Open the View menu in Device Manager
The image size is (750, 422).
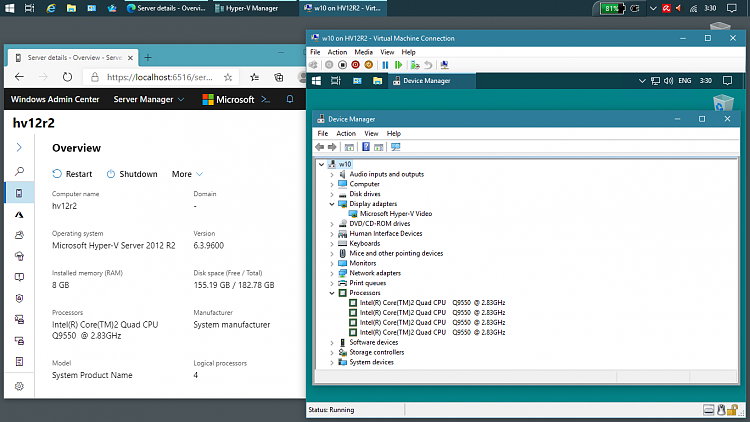pos(371,133)
